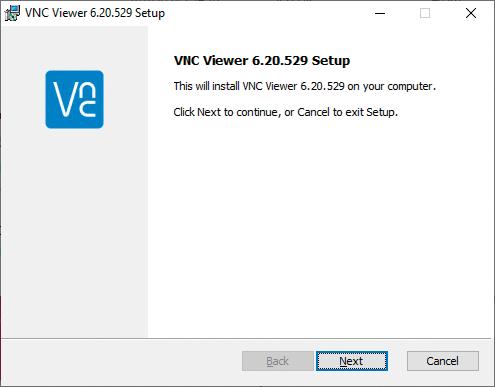This screenshot has width=495, height=387.
Task: Click the horizontal separator above the buttons
Action: pyautogui.click(x=246, y=339)
